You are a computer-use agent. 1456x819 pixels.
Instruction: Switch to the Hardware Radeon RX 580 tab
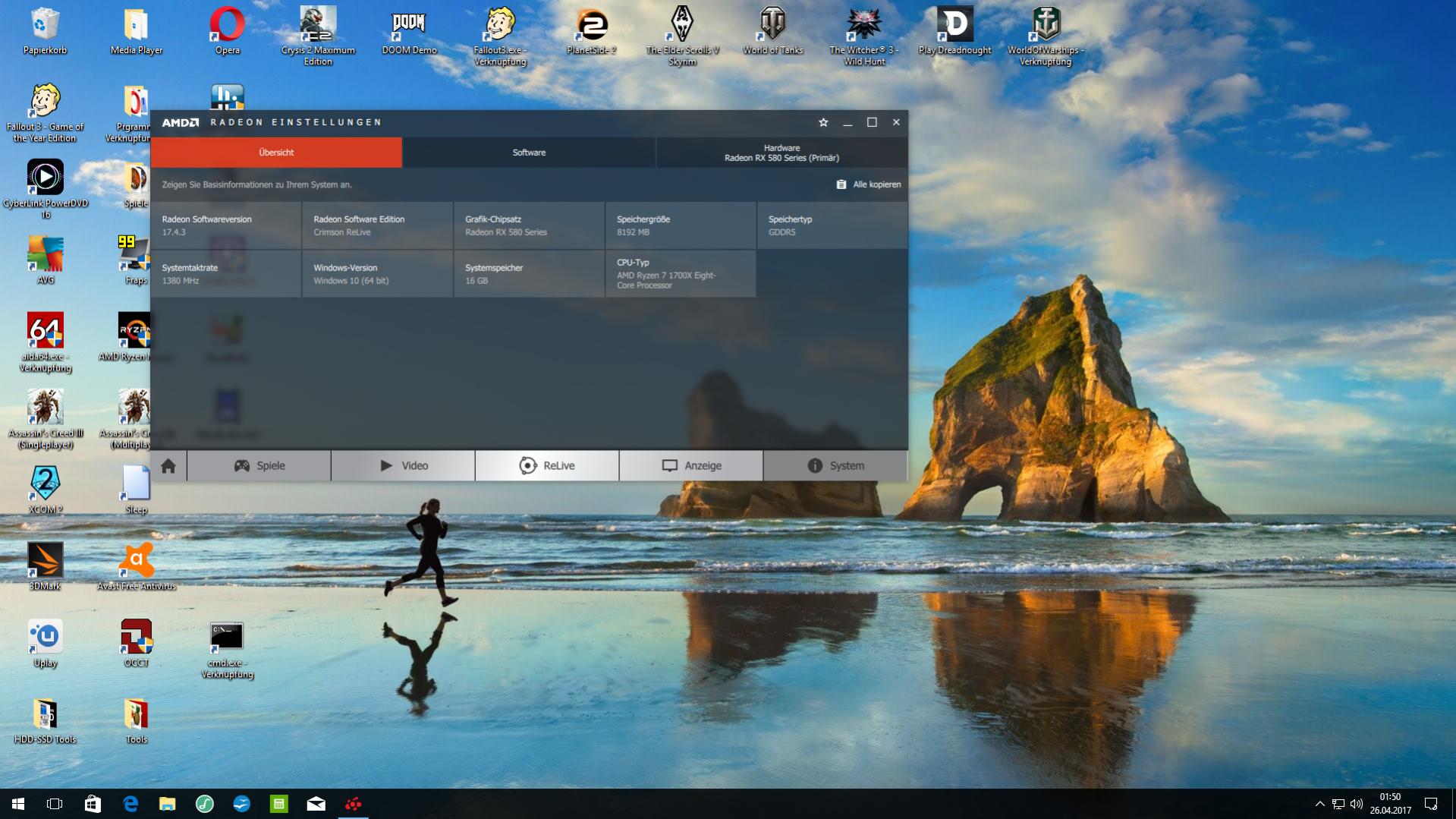point(781,153)
